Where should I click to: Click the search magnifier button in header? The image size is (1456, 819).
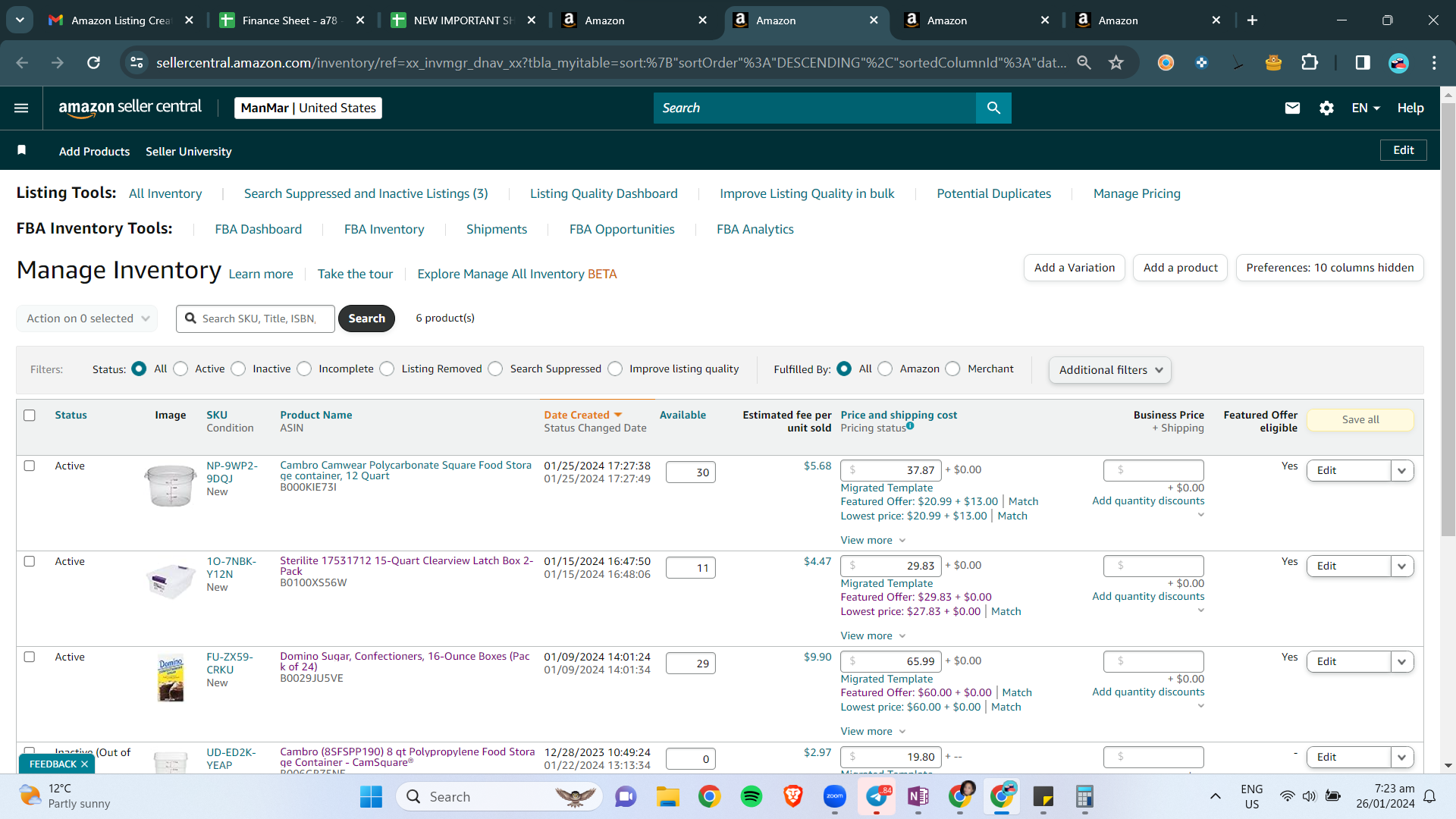tap(993, 108)
